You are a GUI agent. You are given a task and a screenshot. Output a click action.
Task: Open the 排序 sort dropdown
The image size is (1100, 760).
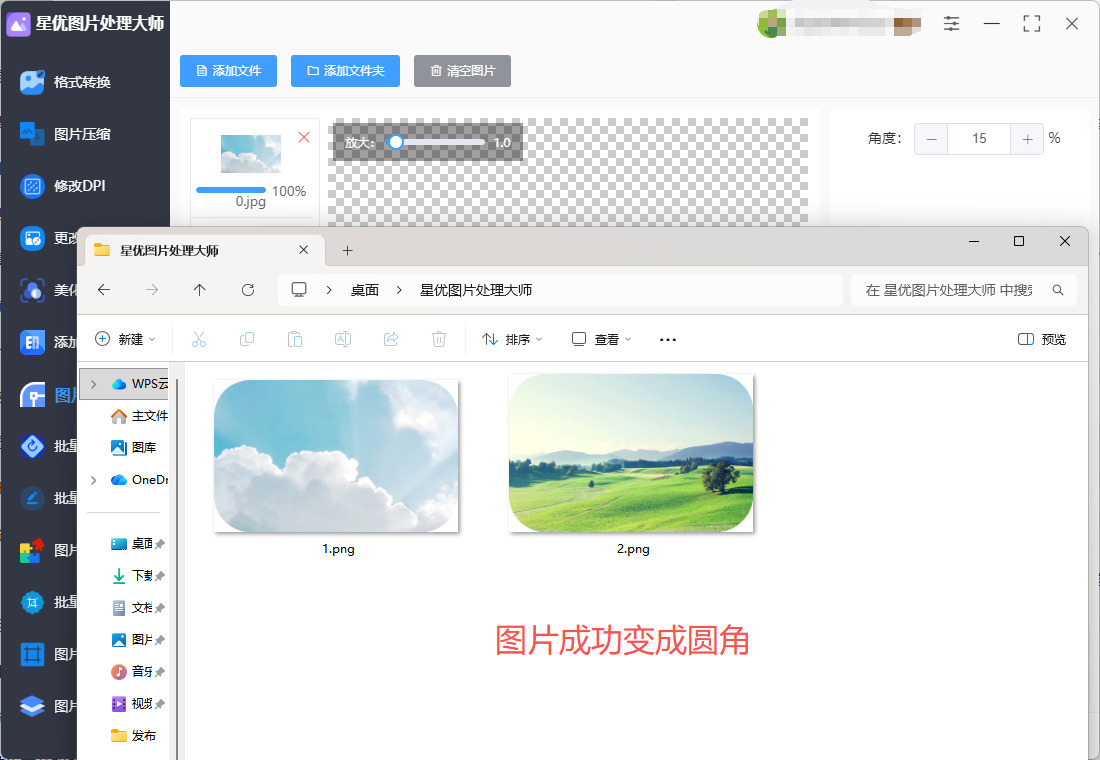pyautogui.click(x=512, y=340)
